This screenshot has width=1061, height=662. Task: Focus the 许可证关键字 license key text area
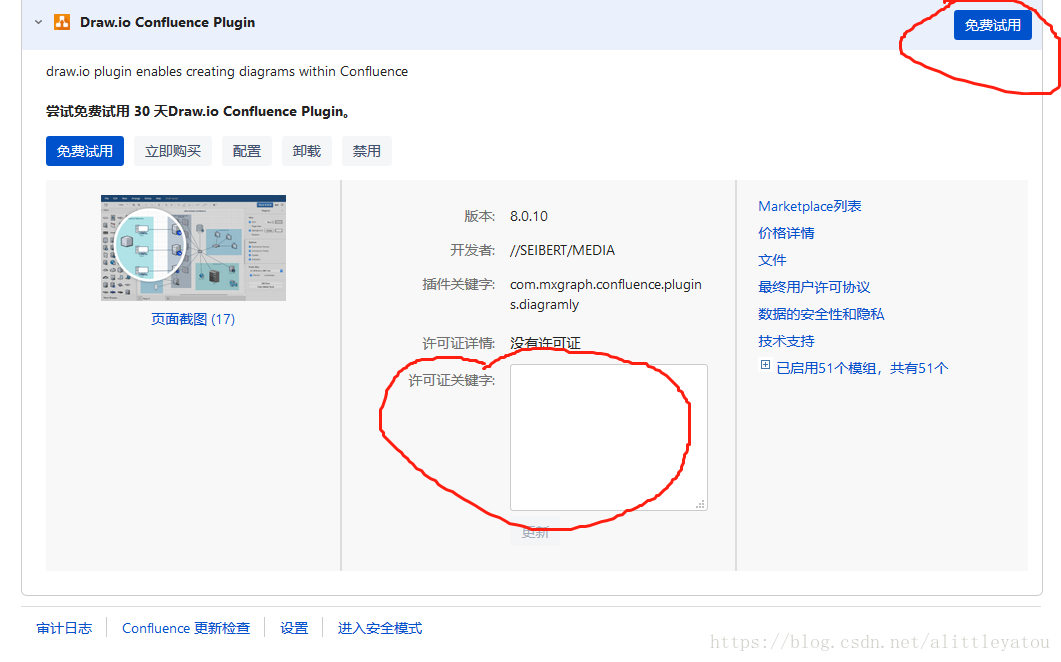609,437
